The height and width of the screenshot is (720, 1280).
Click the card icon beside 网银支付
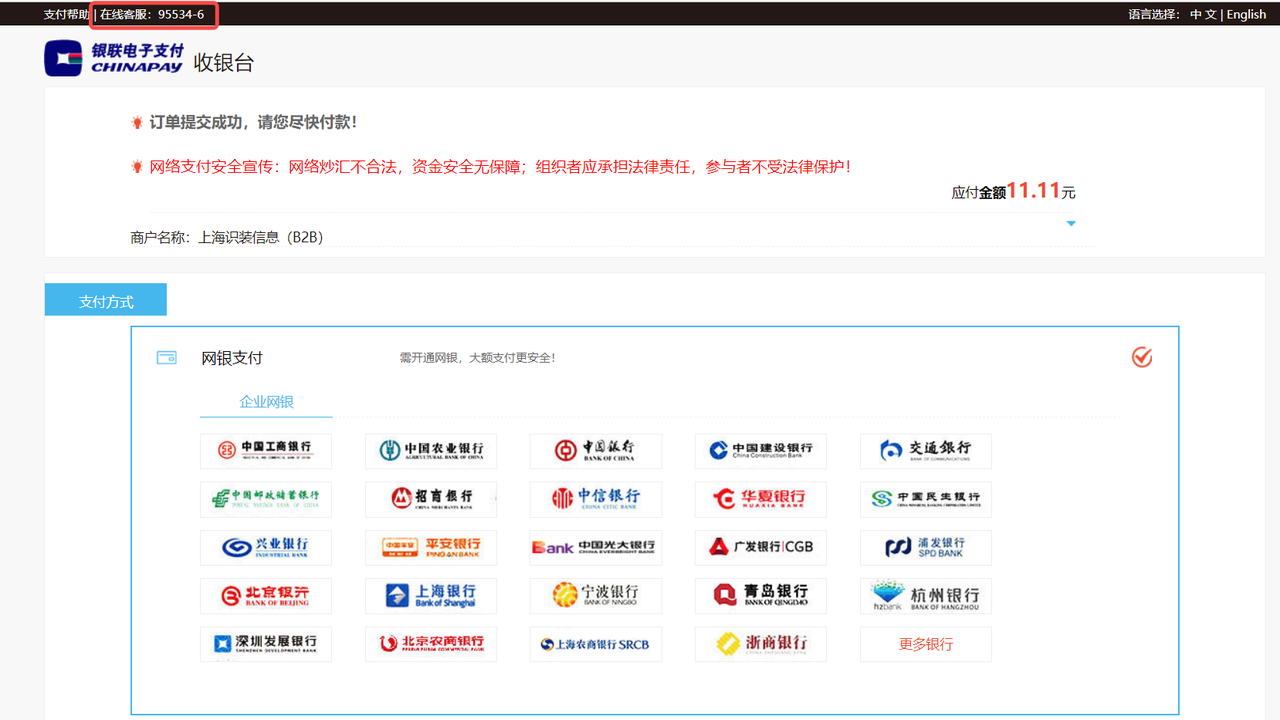pos(167,358)
